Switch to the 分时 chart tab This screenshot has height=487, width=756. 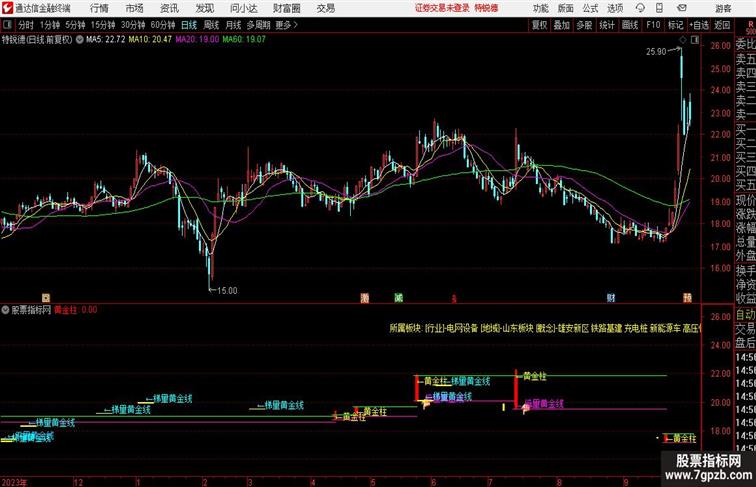tap(26, 25)
